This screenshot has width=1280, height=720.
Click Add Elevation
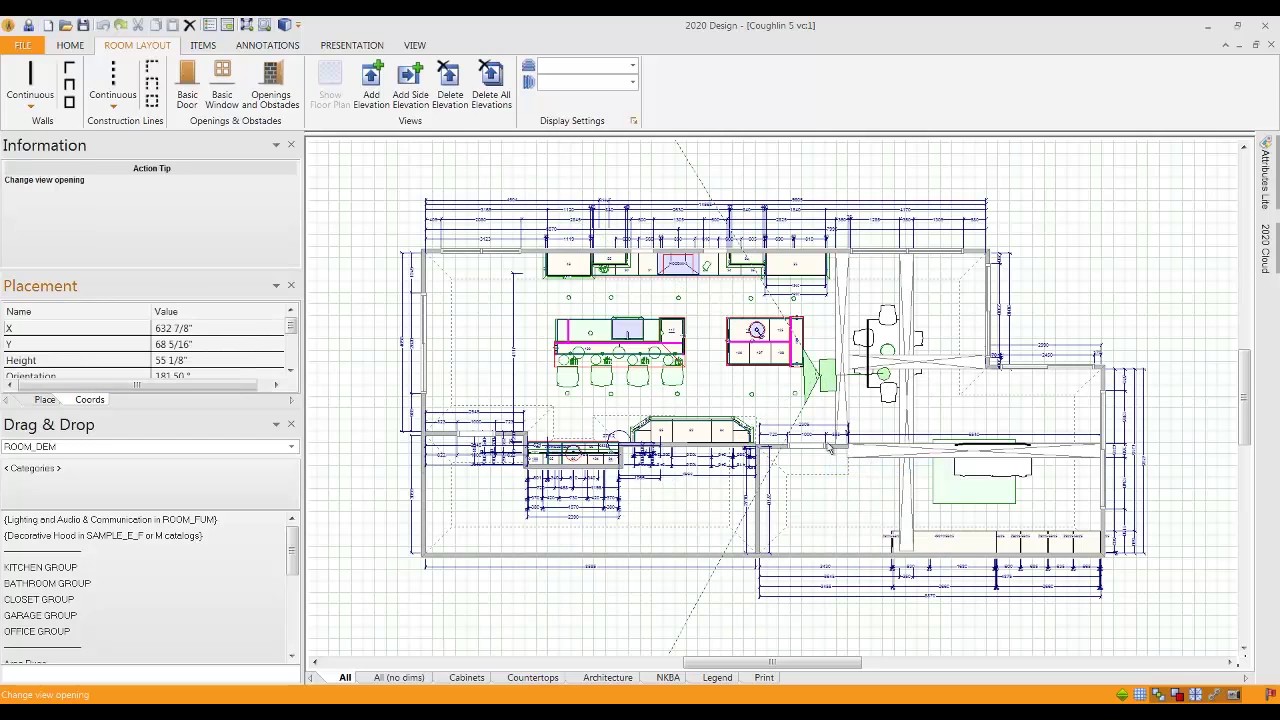371,85
